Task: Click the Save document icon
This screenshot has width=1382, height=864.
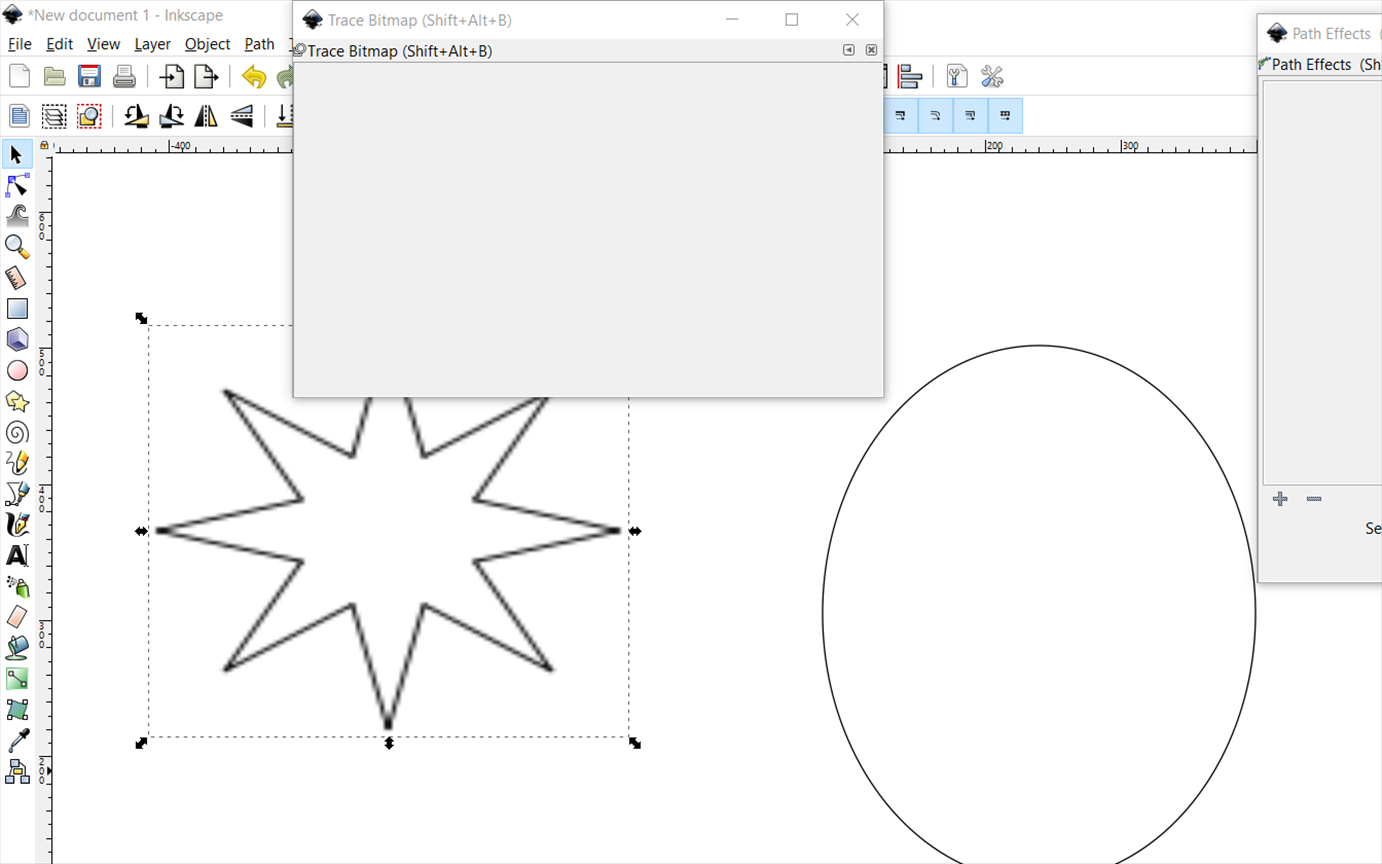Action: coord(89,77)
